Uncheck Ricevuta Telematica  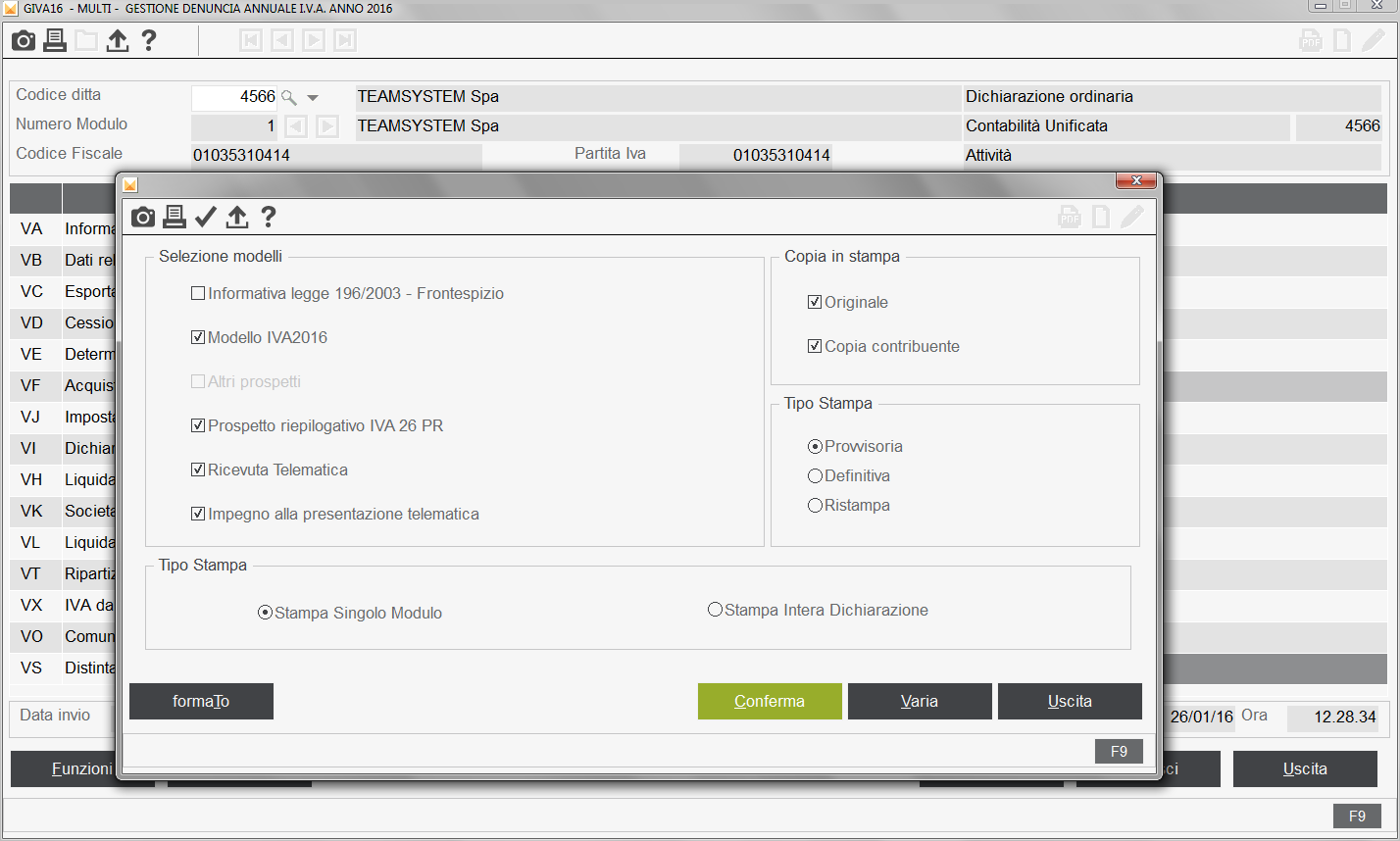(198, 470)
